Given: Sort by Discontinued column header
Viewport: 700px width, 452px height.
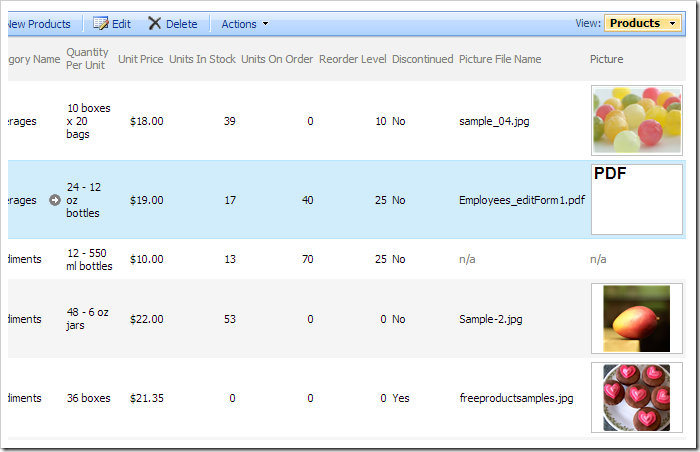Looking at the screenshot, I should (422, 59).
